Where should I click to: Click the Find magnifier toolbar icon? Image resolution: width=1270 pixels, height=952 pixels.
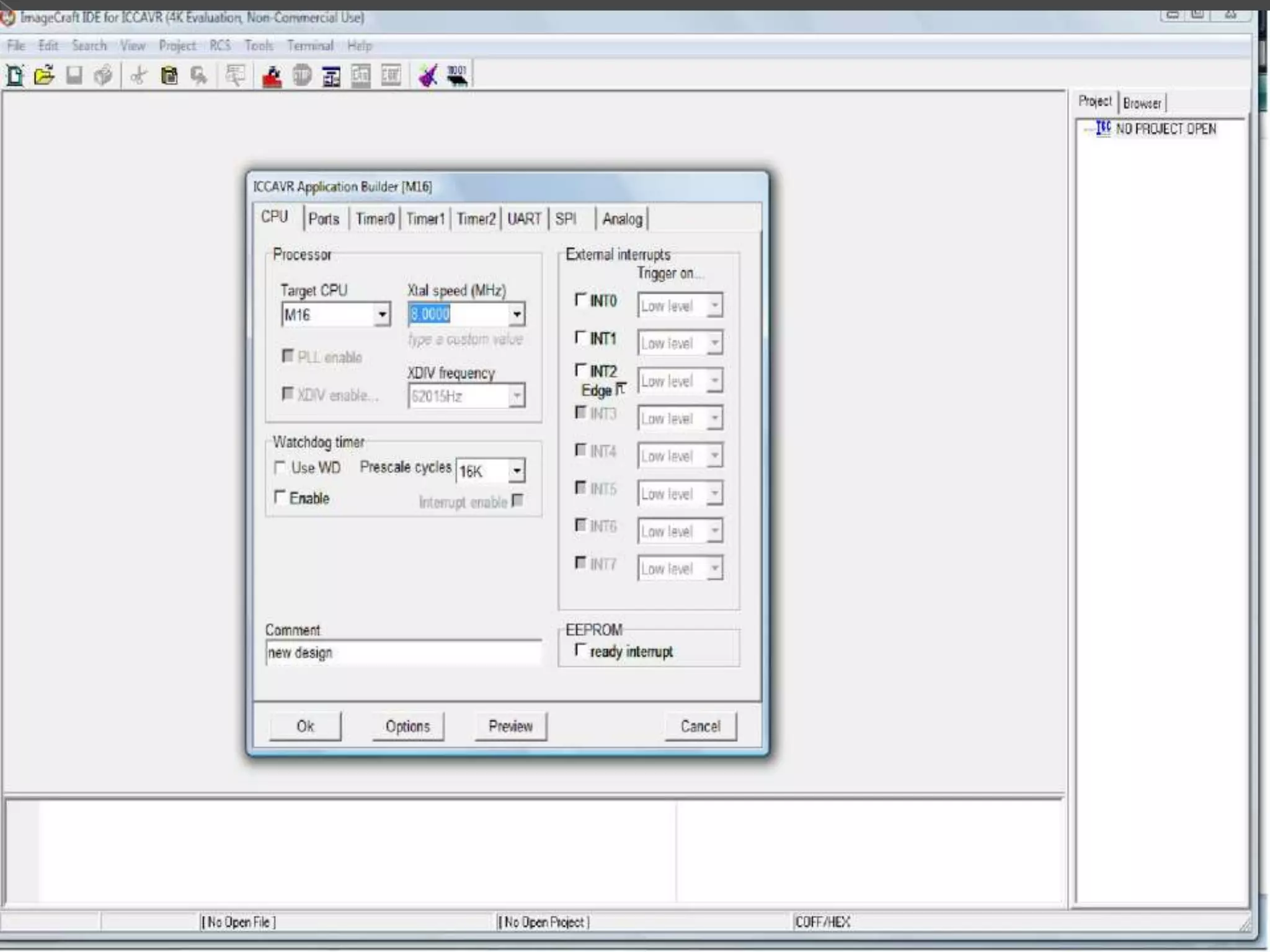pos(198,76)
